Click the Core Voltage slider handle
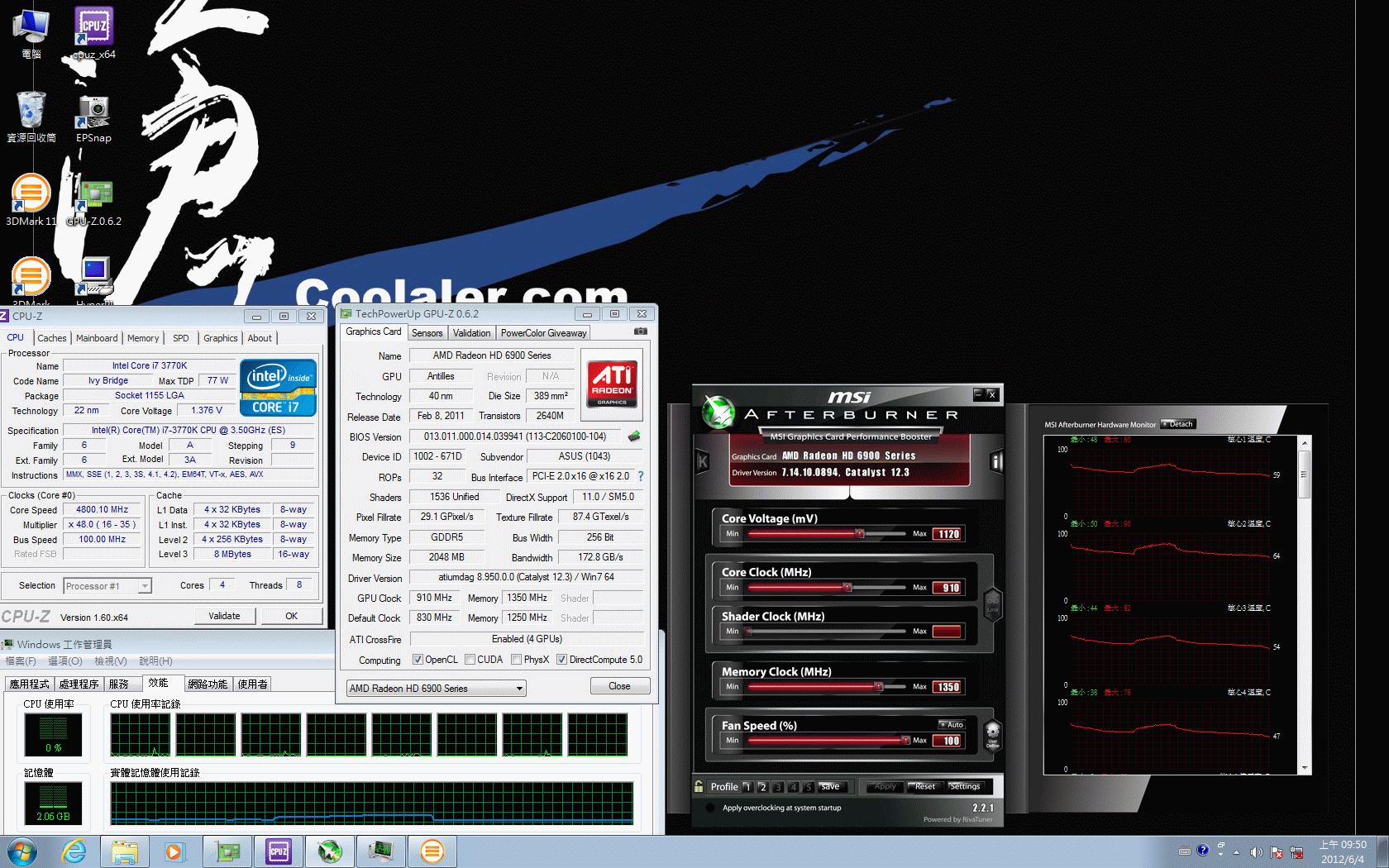The width and height of the screenshot is (1389, 868). (860, 534)
